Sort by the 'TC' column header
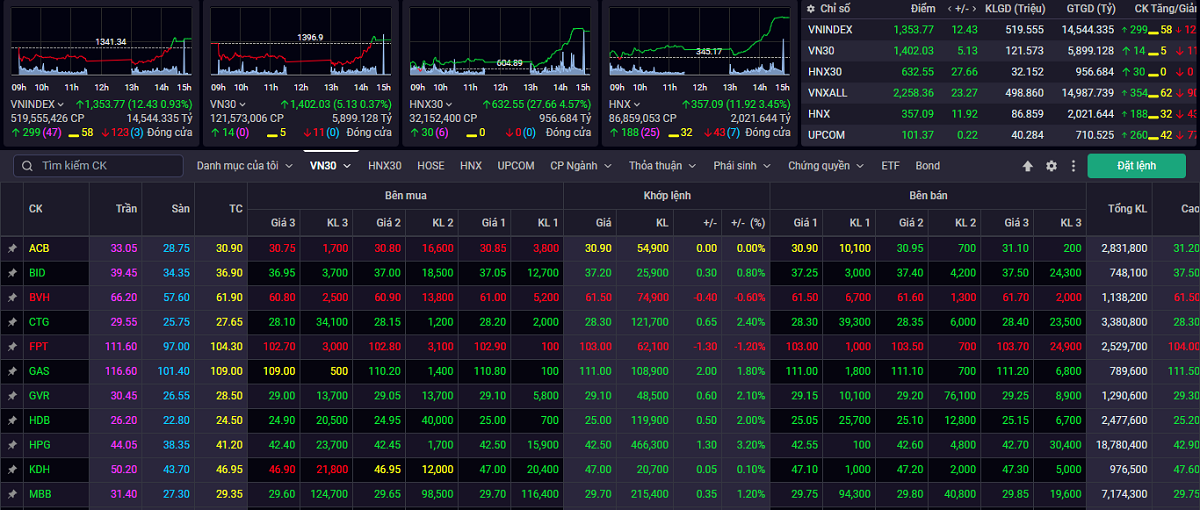Image resolution: width=1200 pixels, height=510 pixels. [x=234, y=209]
